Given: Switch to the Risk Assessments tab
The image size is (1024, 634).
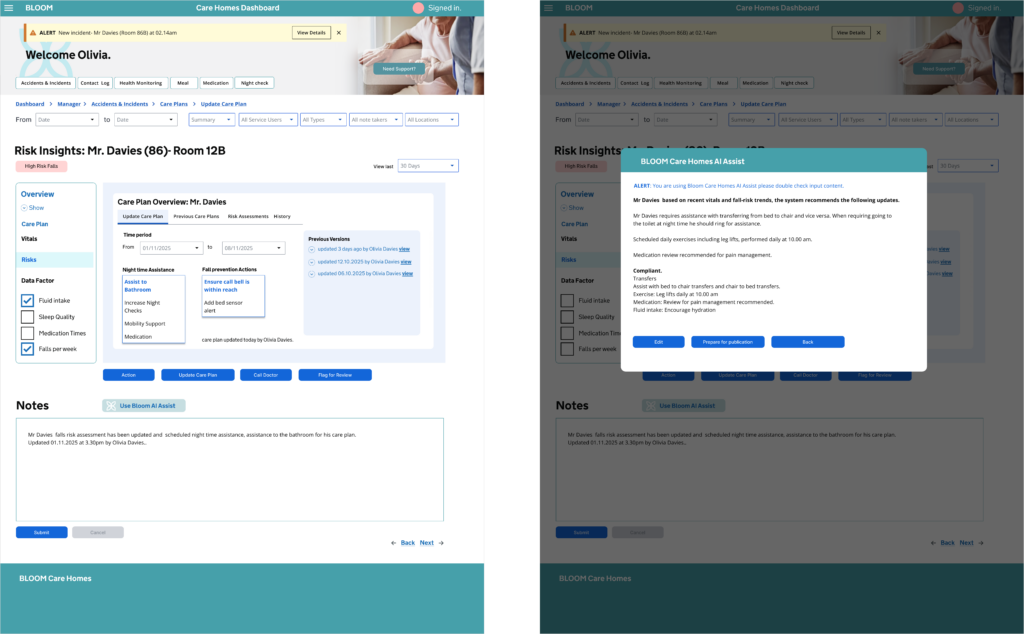Looking at the screenshot, I should click(x=248, y=216).
